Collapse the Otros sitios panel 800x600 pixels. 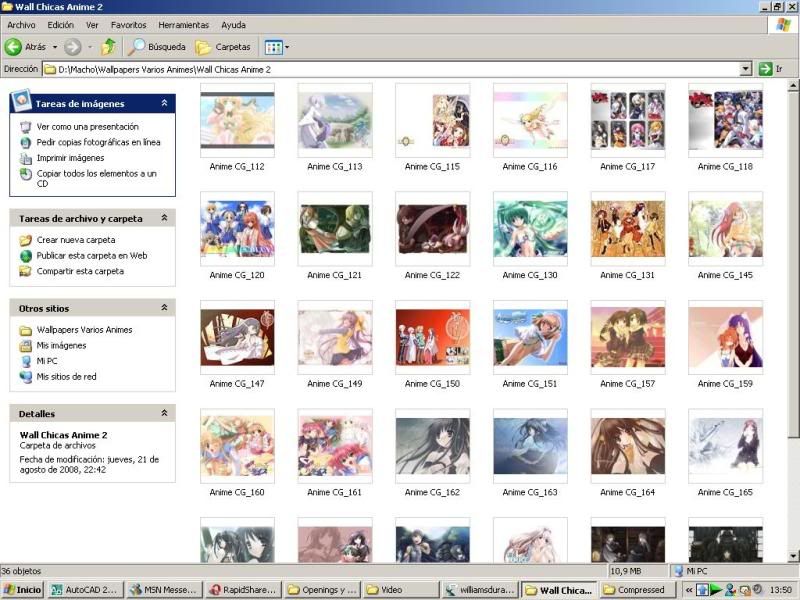click(x=164, y=308)
